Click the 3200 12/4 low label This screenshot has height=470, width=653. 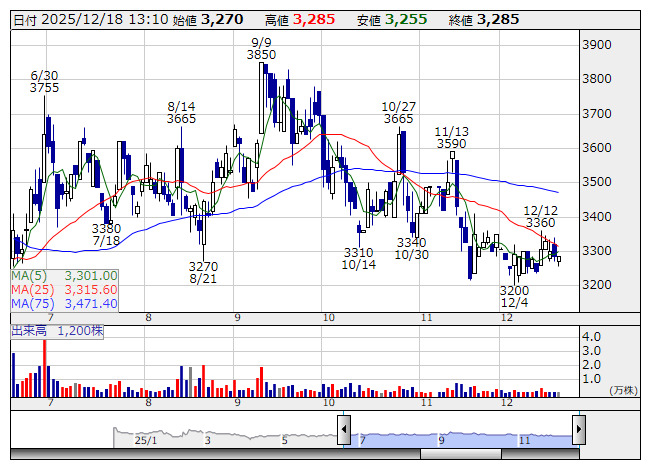[x=514, y=296]
